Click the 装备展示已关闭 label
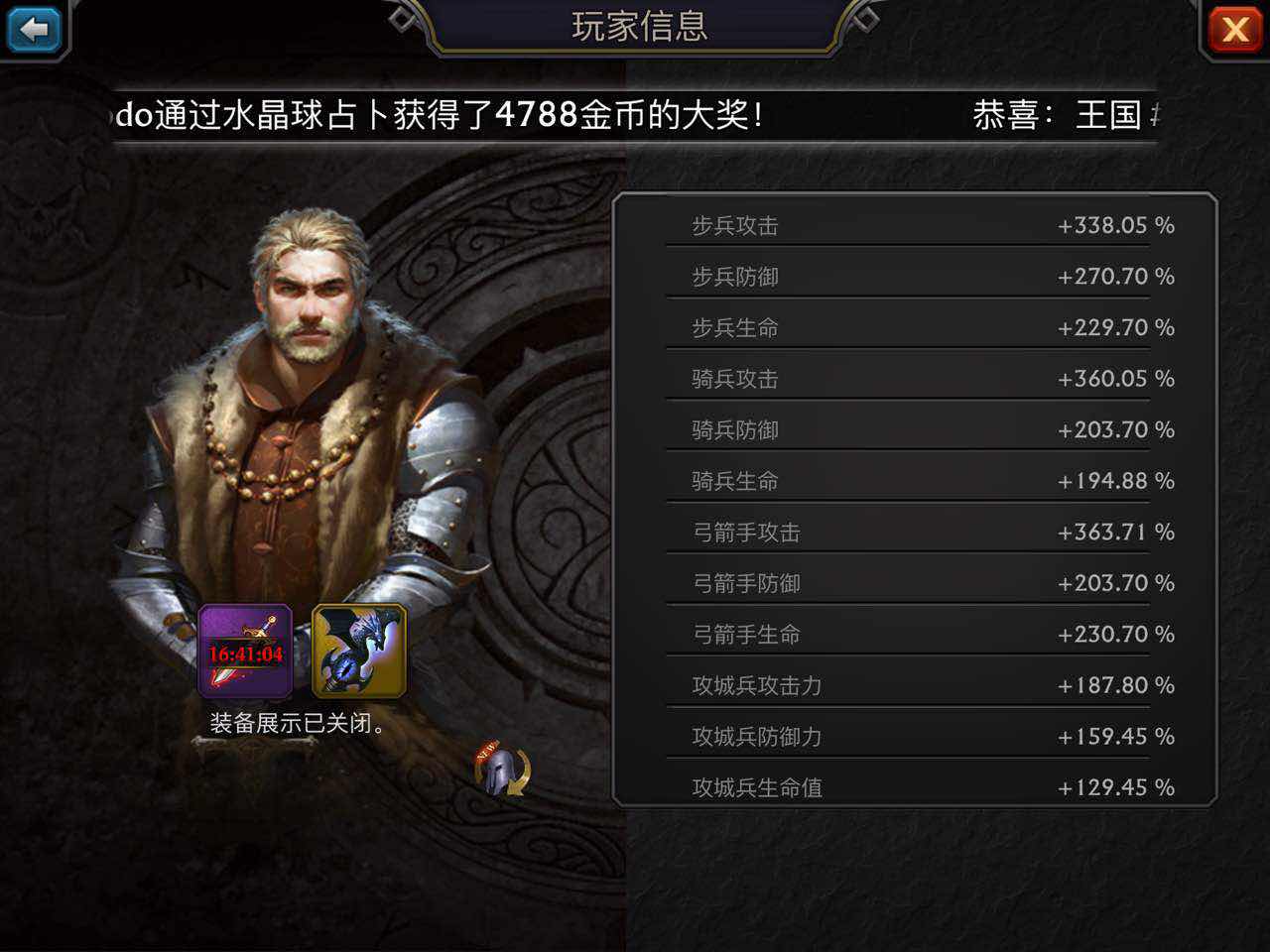1270x952 pixels. (298, 723)
